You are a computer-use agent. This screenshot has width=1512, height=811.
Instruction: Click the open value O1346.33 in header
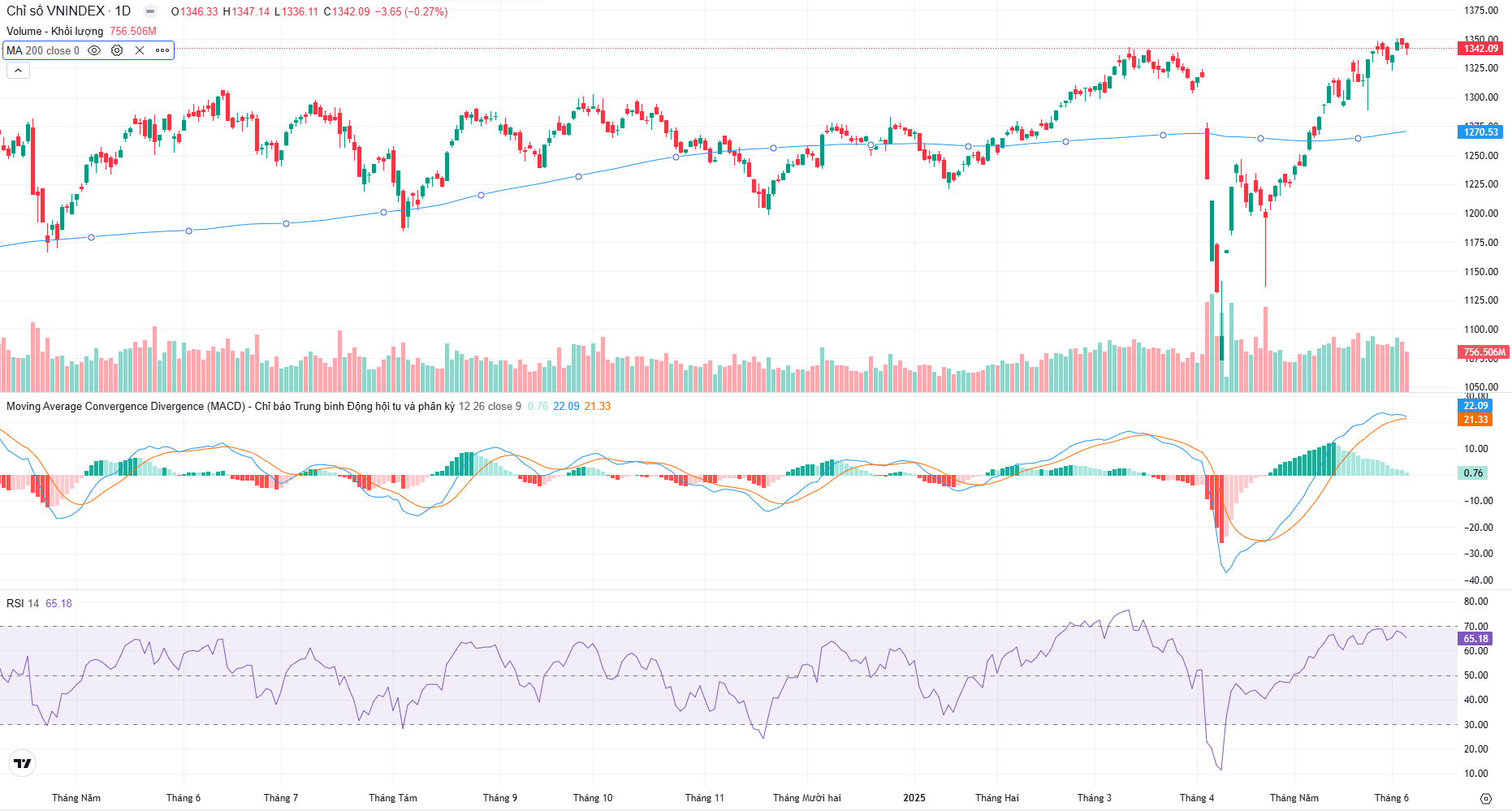[x=195, y=11]
